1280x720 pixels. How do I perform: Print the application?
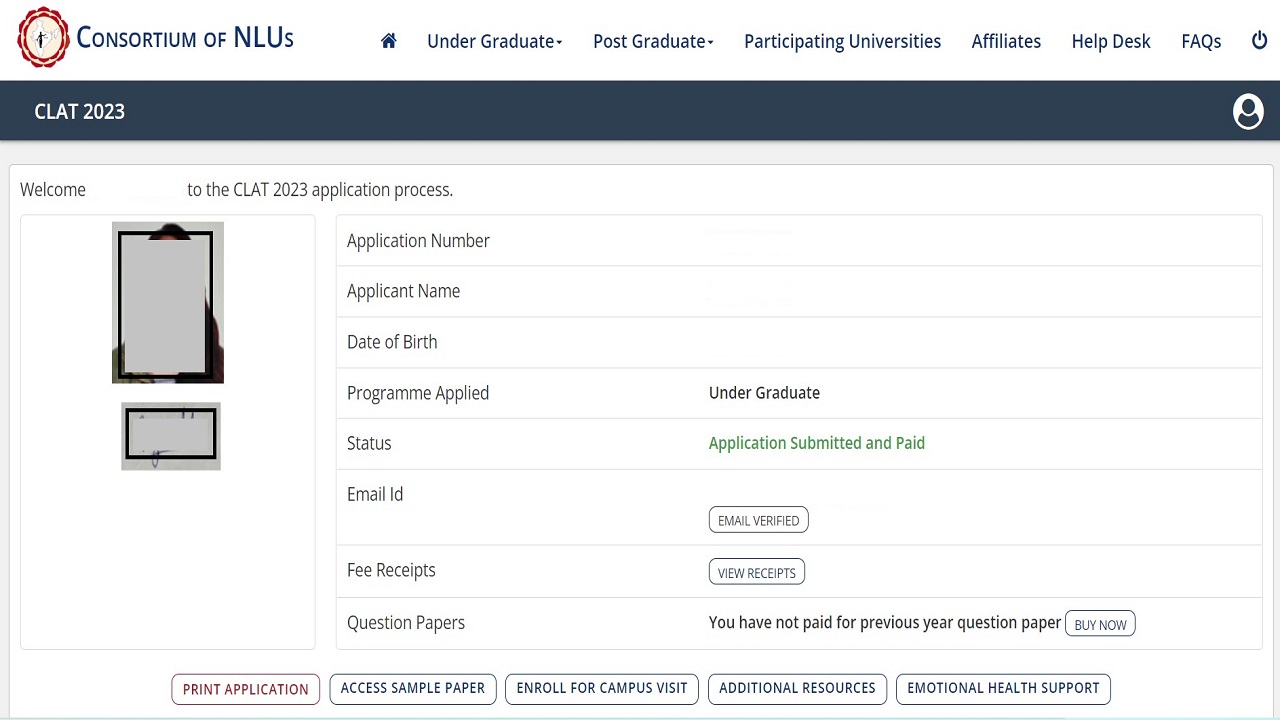245,689
